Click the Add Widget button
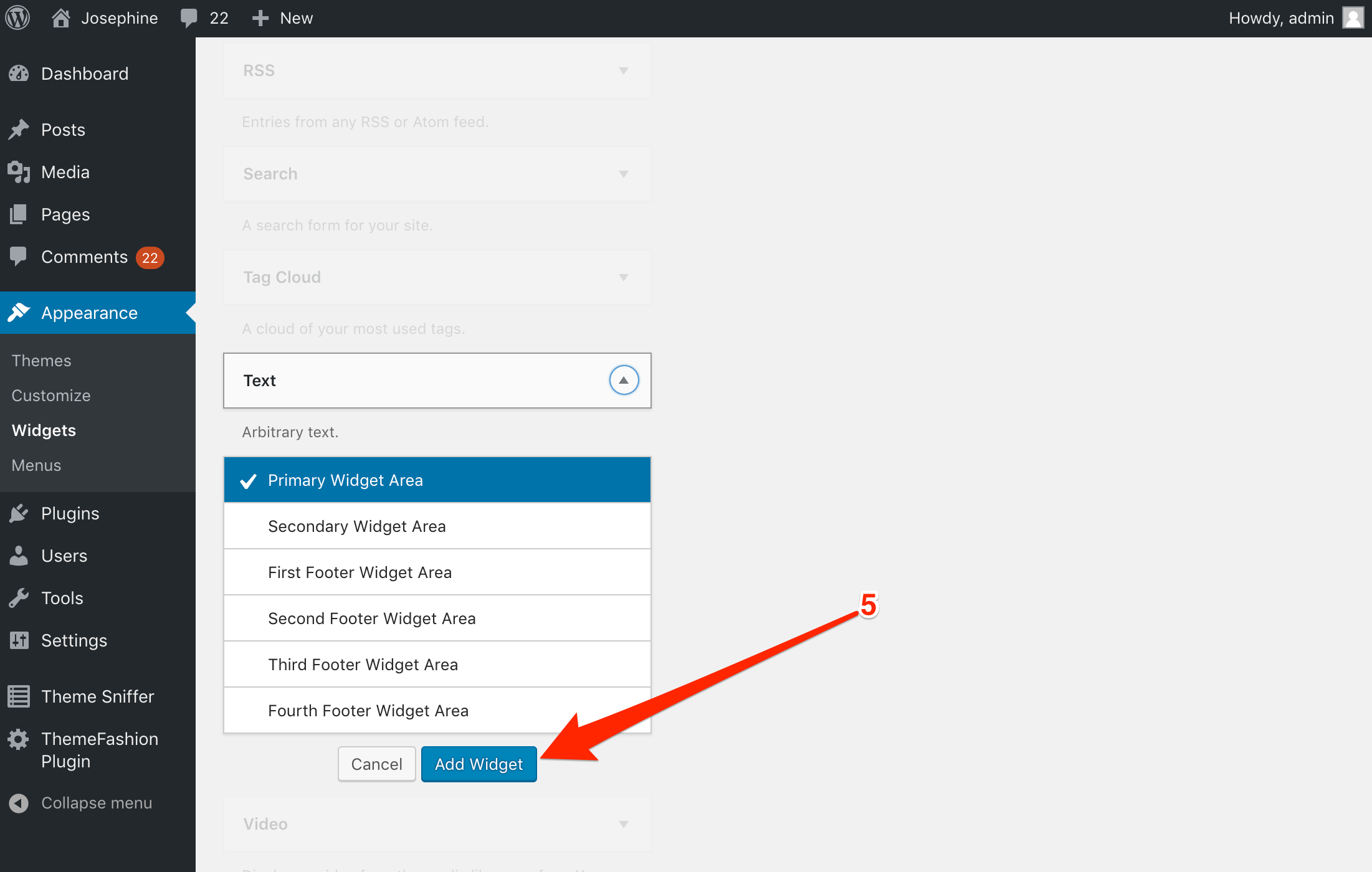The image size is (1372, 872). pos(478,763)
